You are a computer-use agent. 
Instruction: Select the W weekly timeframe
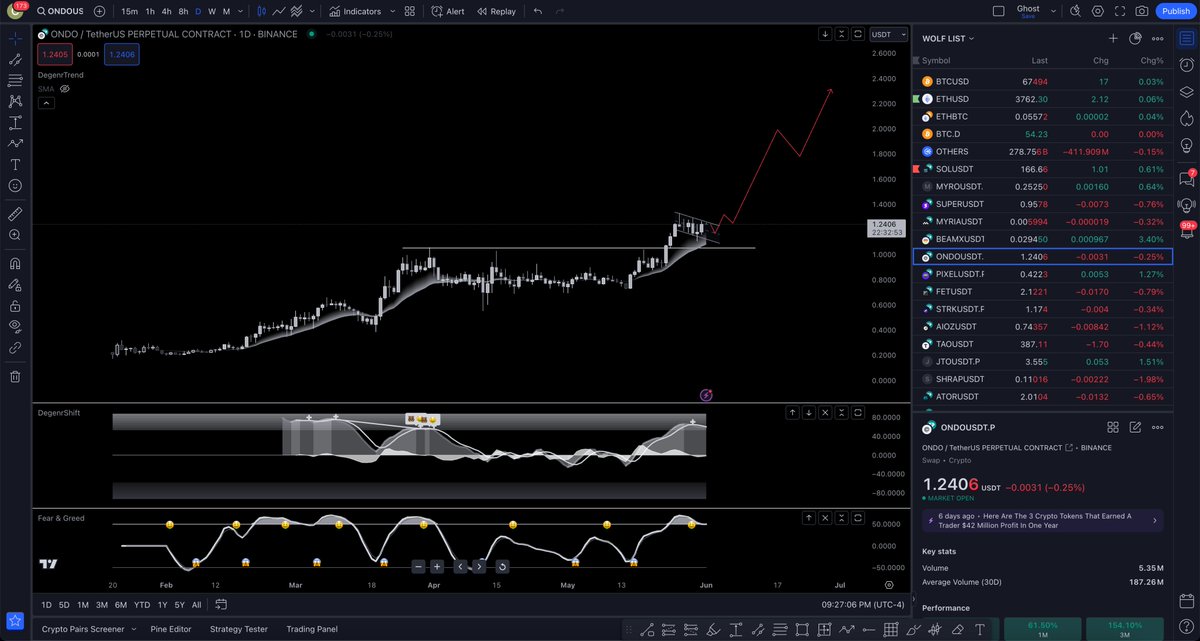point(212,11)
